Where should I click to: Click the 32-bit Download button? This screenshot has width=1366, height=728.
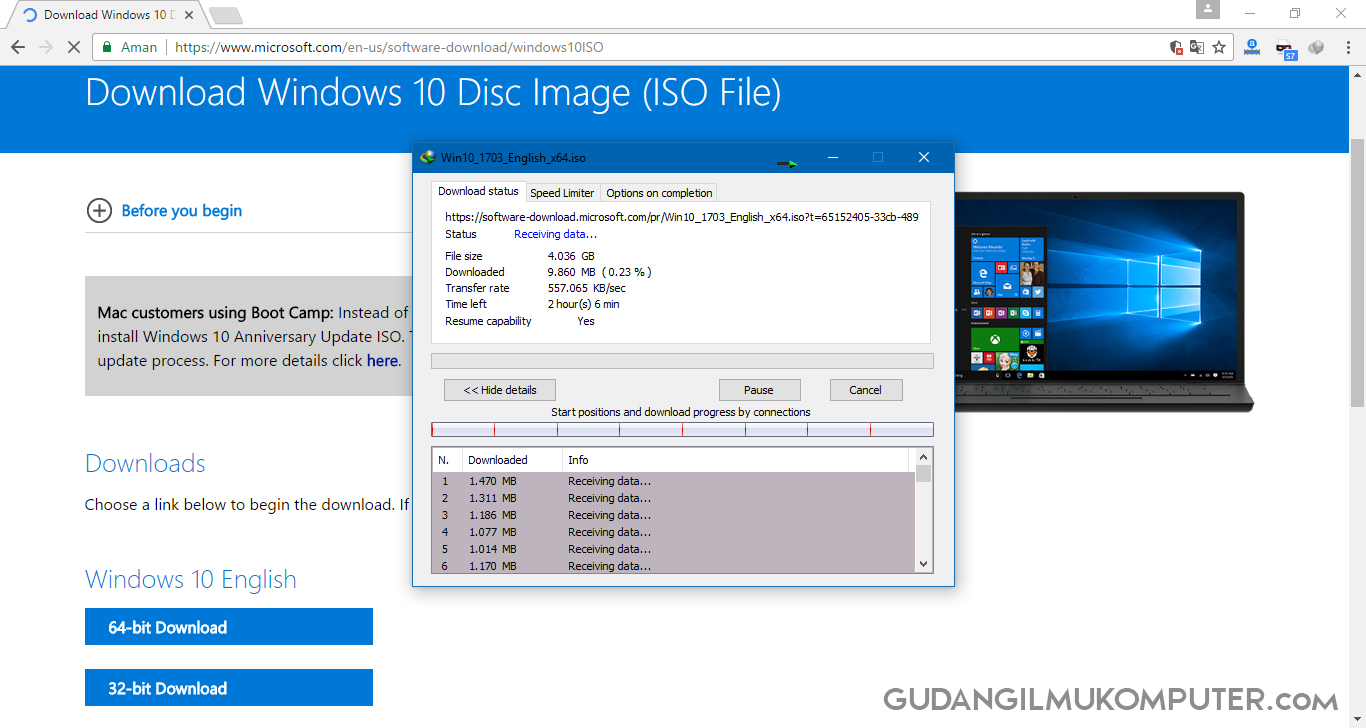(x=229, y=688)
